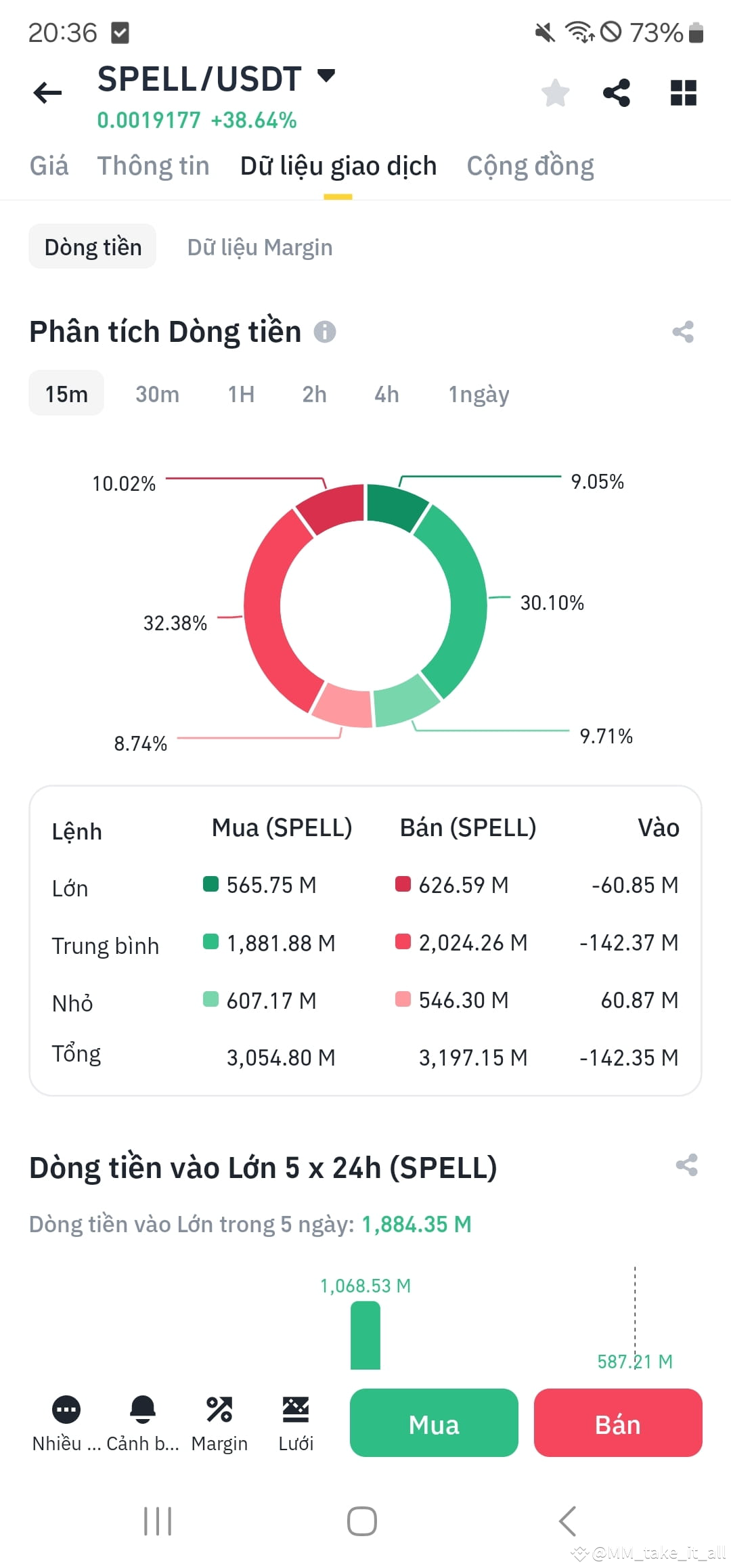Image resolution: width=731 pixels, height=1568 pixels.
Task: Select the Dòng tiền pill toggle
Action: tap(93, 246)
